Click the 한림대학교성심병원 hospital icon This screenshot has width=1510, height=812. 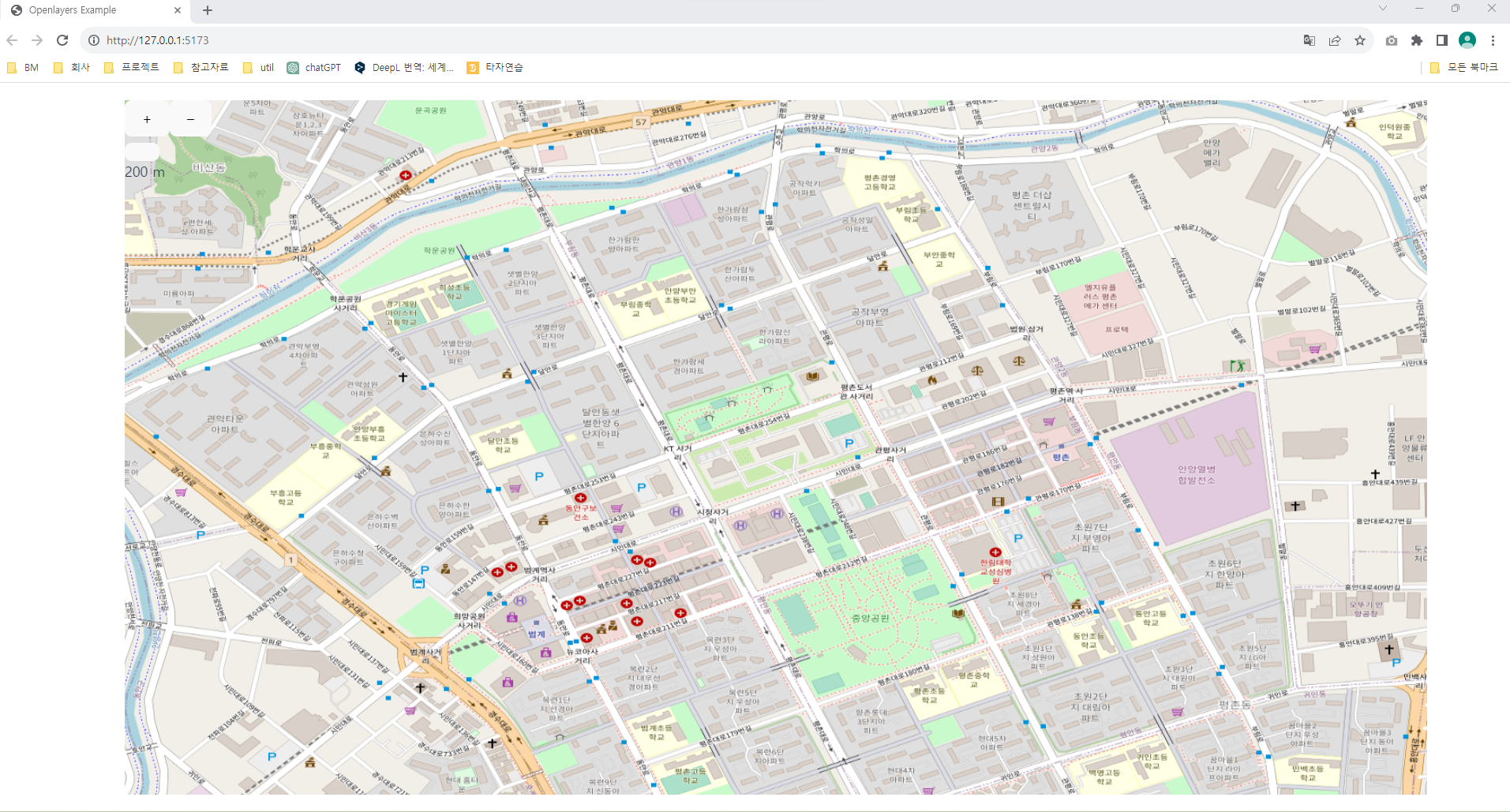click(x=995, y=552)
